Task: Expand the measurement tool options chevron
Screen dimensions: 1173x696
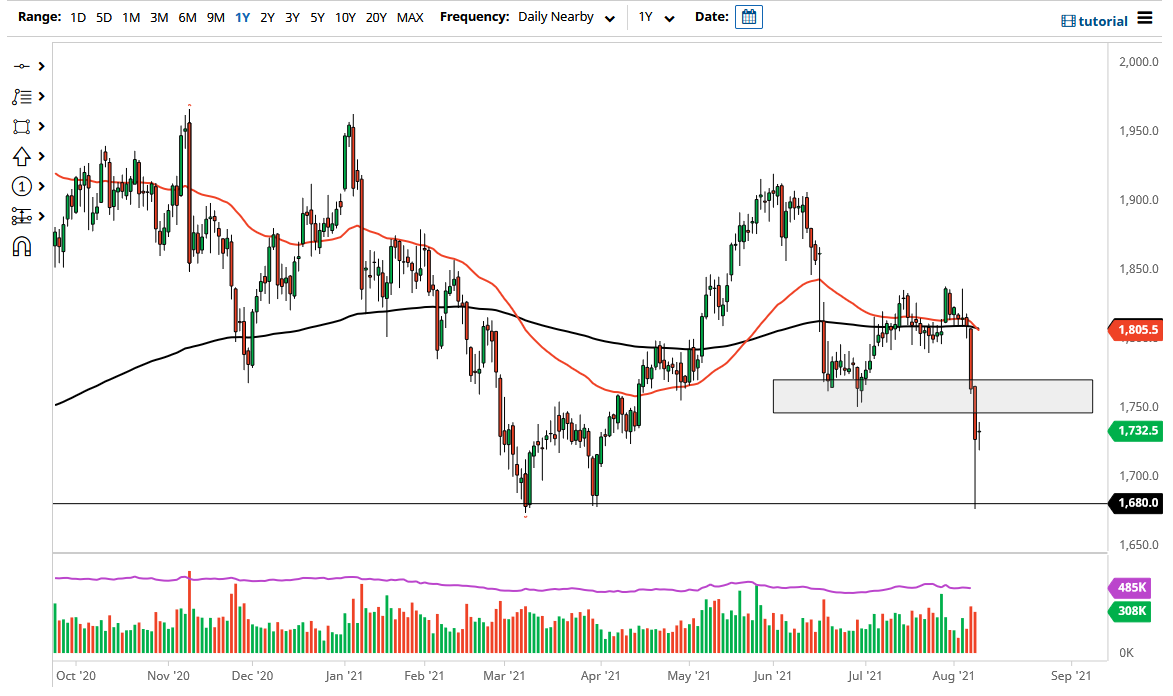Action: coord(42,216)
